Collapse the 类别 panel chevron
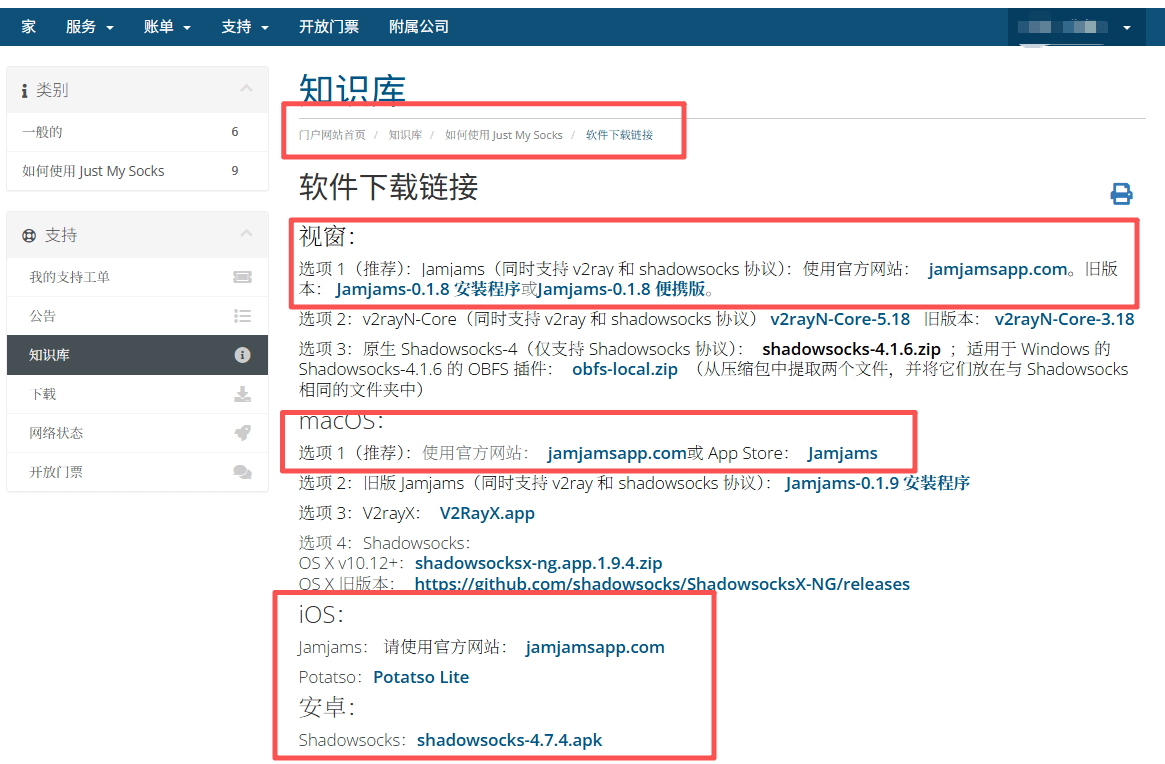The height and width of the screenshot is (764, 1165). coord(246,90)
